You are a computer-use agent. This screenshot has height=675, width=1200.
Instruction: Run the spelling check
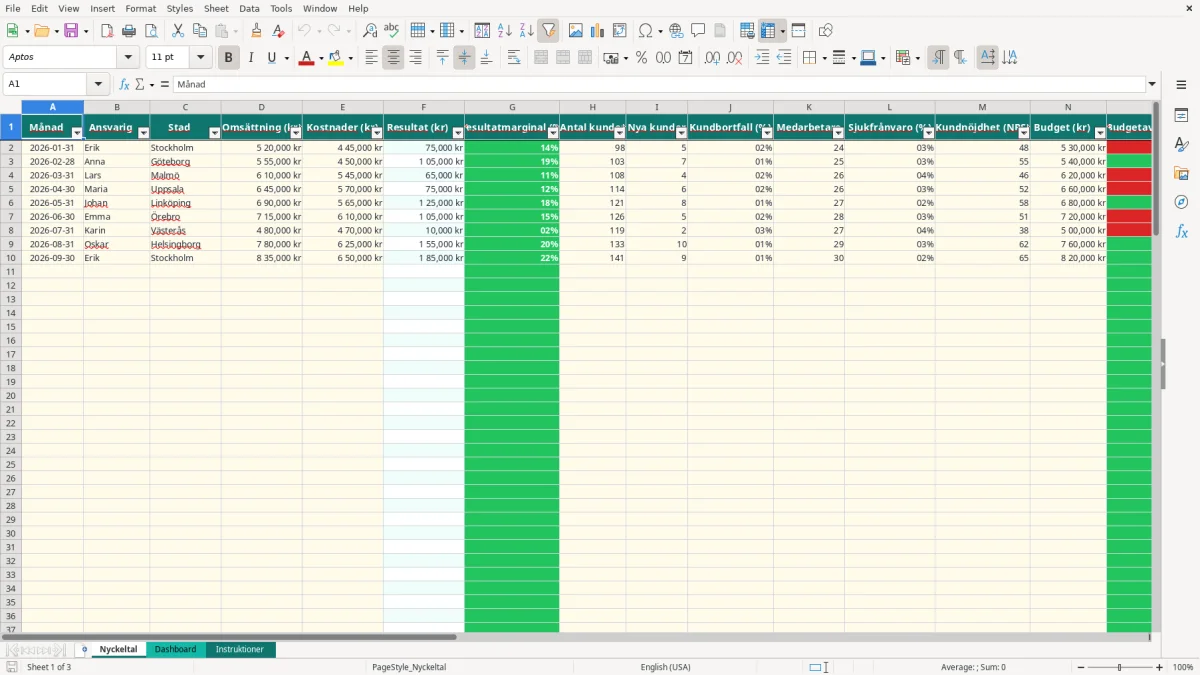coord(392,31)
